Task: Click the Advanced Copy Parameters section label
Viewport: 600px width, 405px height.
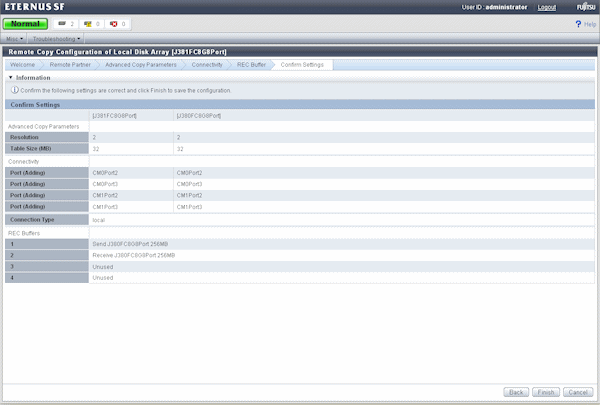Action: (44, 126)
